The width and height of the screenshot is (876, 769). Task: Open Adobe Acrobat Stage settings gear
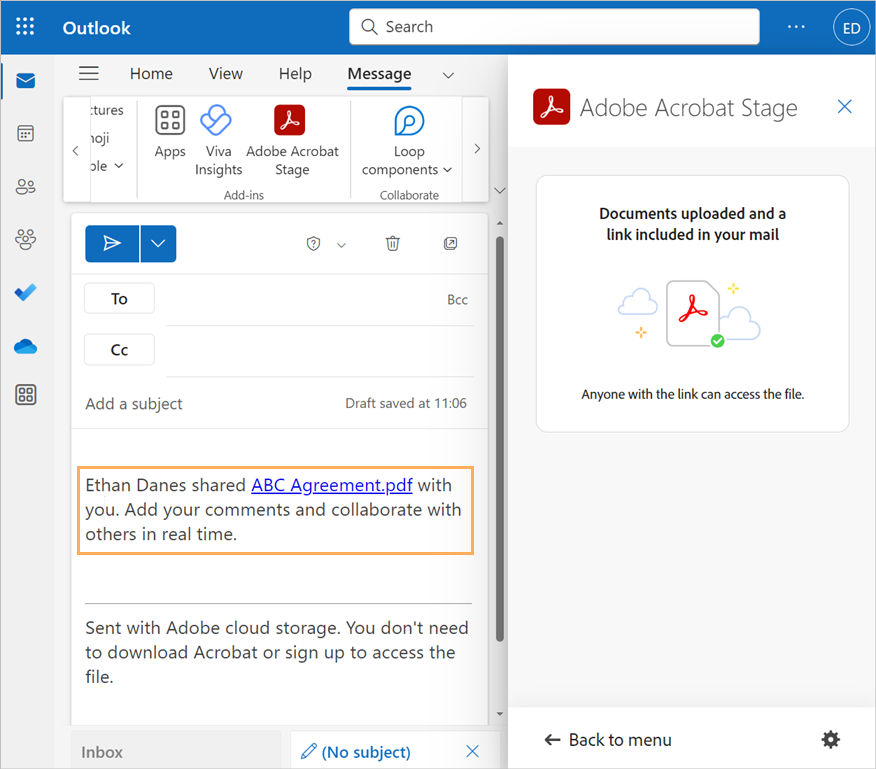[x=830, y=739]
